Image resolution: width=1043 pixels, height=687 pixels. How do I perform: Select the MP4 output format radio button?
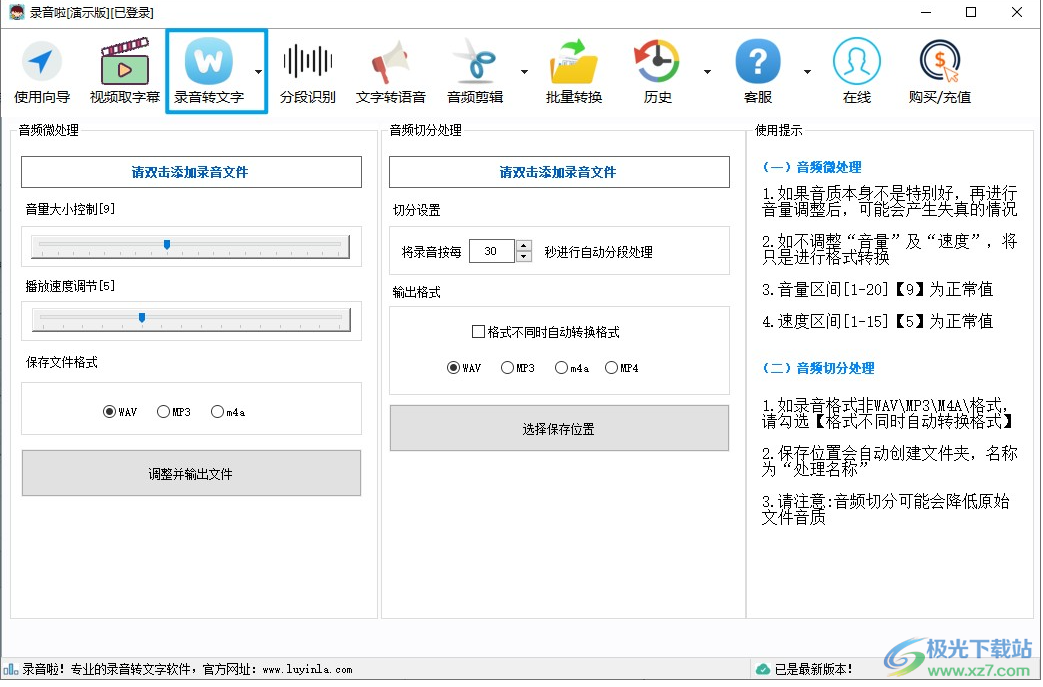tap(611, 367)
